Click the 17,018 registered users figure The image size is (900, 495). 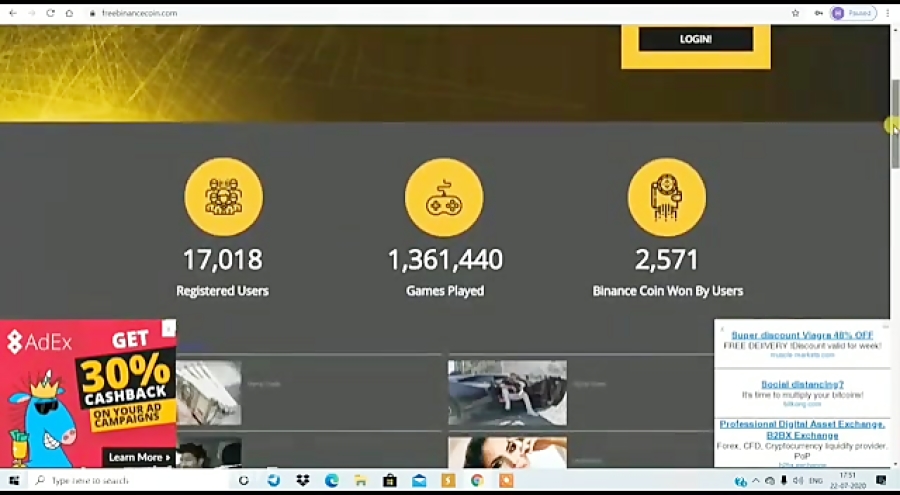(223, 260)
